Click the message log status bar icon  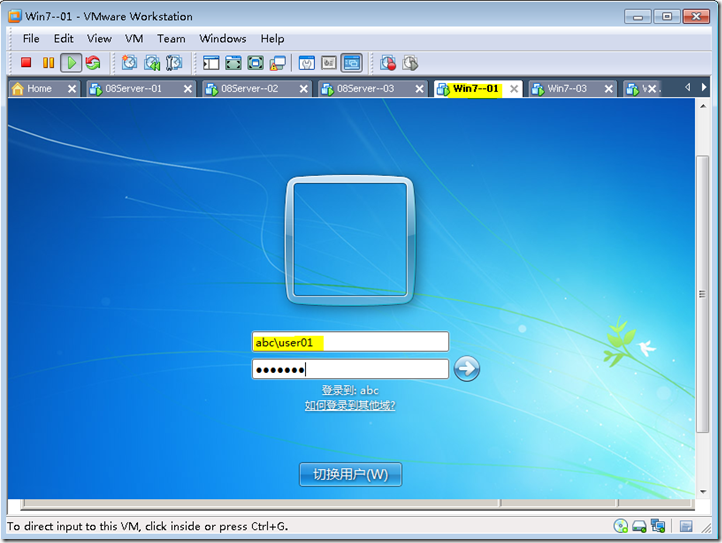686,526
